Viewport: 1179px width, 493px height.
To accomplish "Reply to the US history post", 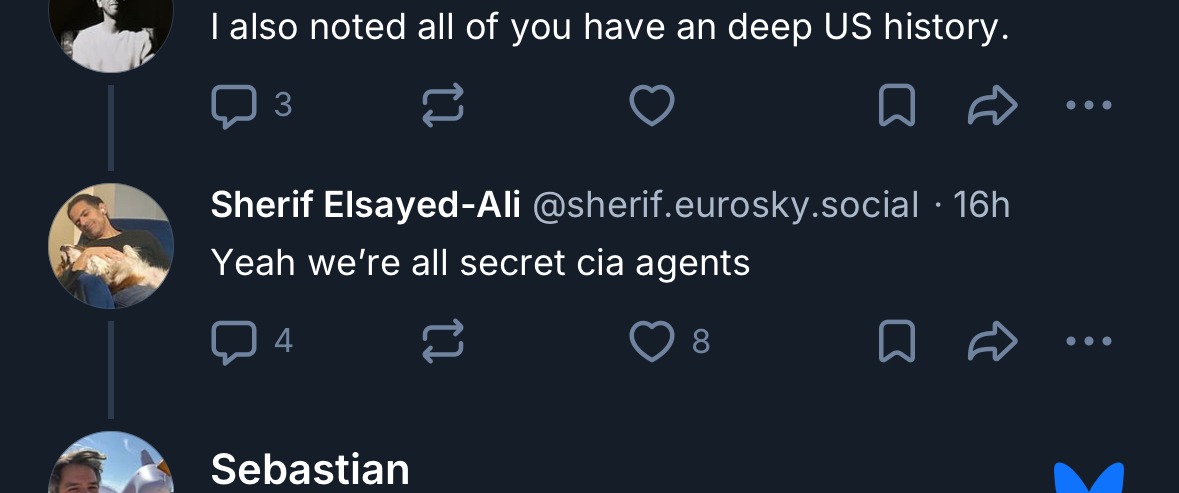I will (234, 106).
